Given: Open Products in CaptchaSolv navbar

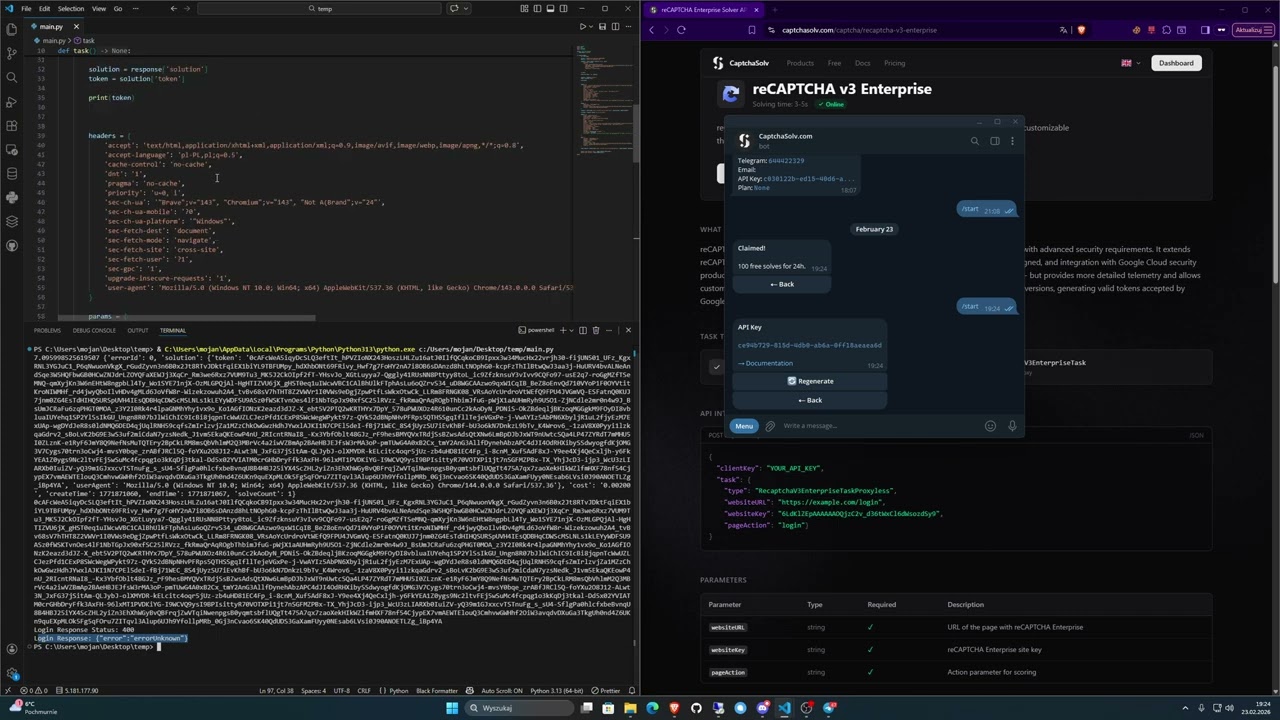Looking at the screenshot, I should pyautogui.click(x=800, y=63).
